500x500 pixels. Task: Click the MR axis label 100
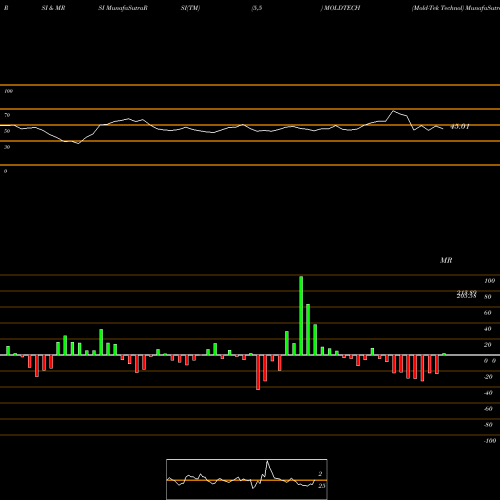[x=489, y=281]
